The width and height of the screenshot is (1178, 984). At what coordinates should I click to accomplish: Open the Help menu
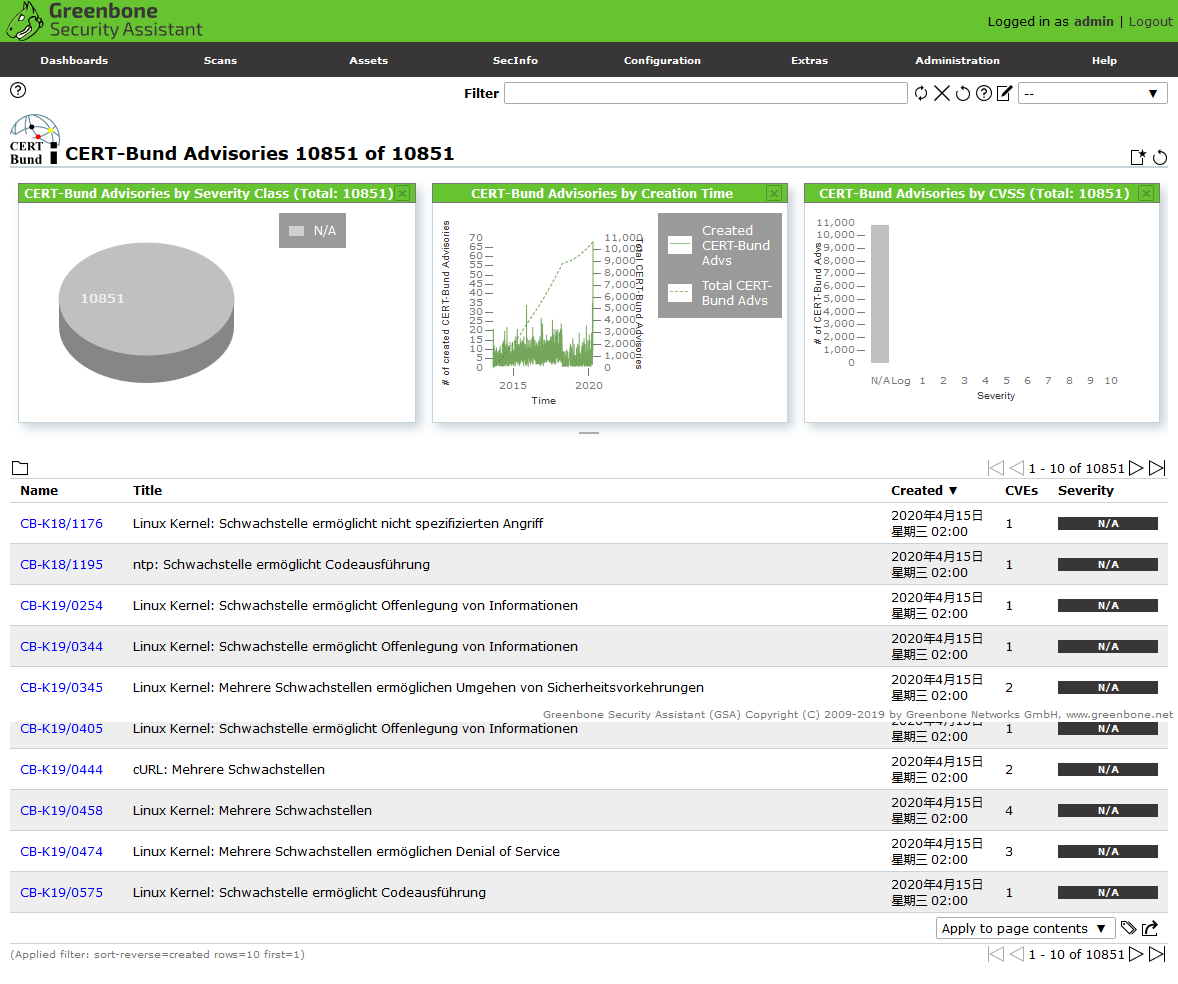point(1104,60)
